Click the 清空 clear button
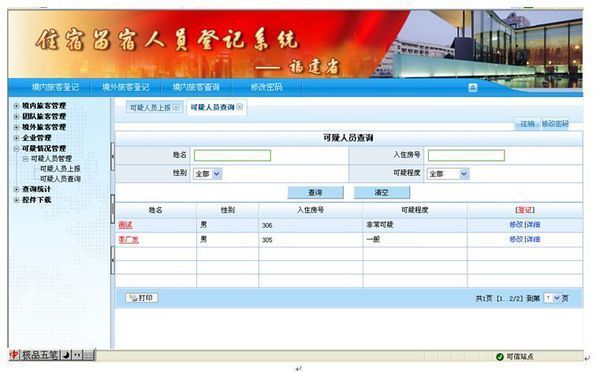 382,193
